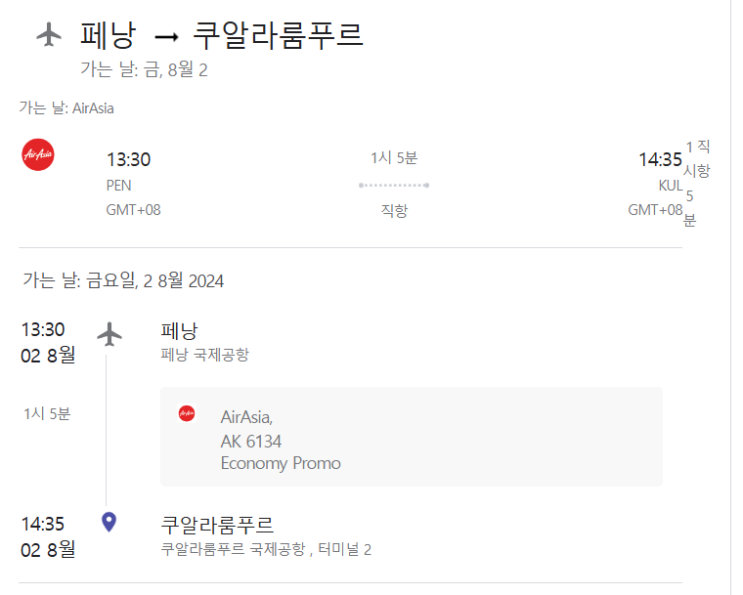Select the purple location pin at arrival
Image resolution: width=743 pixels, height=595 pixels.
click(x=109, y=522)
